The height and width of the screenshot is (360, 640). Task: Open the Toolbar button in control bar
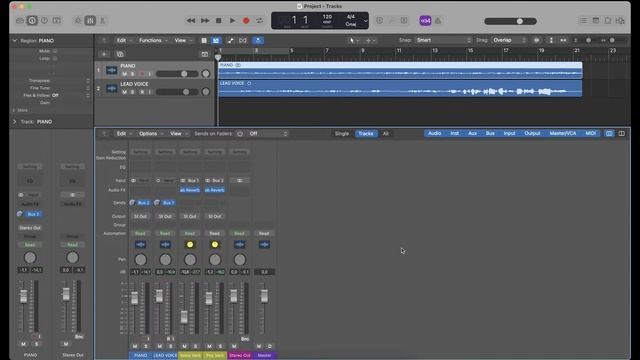(56, 20)
